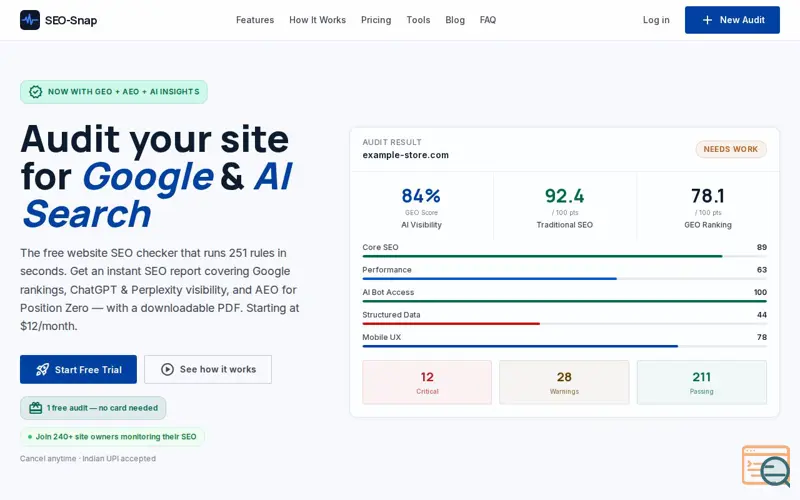The image size is (800, 500).
Task: Click the 84% GEO Score value
Action: click(x=421, y=196)
